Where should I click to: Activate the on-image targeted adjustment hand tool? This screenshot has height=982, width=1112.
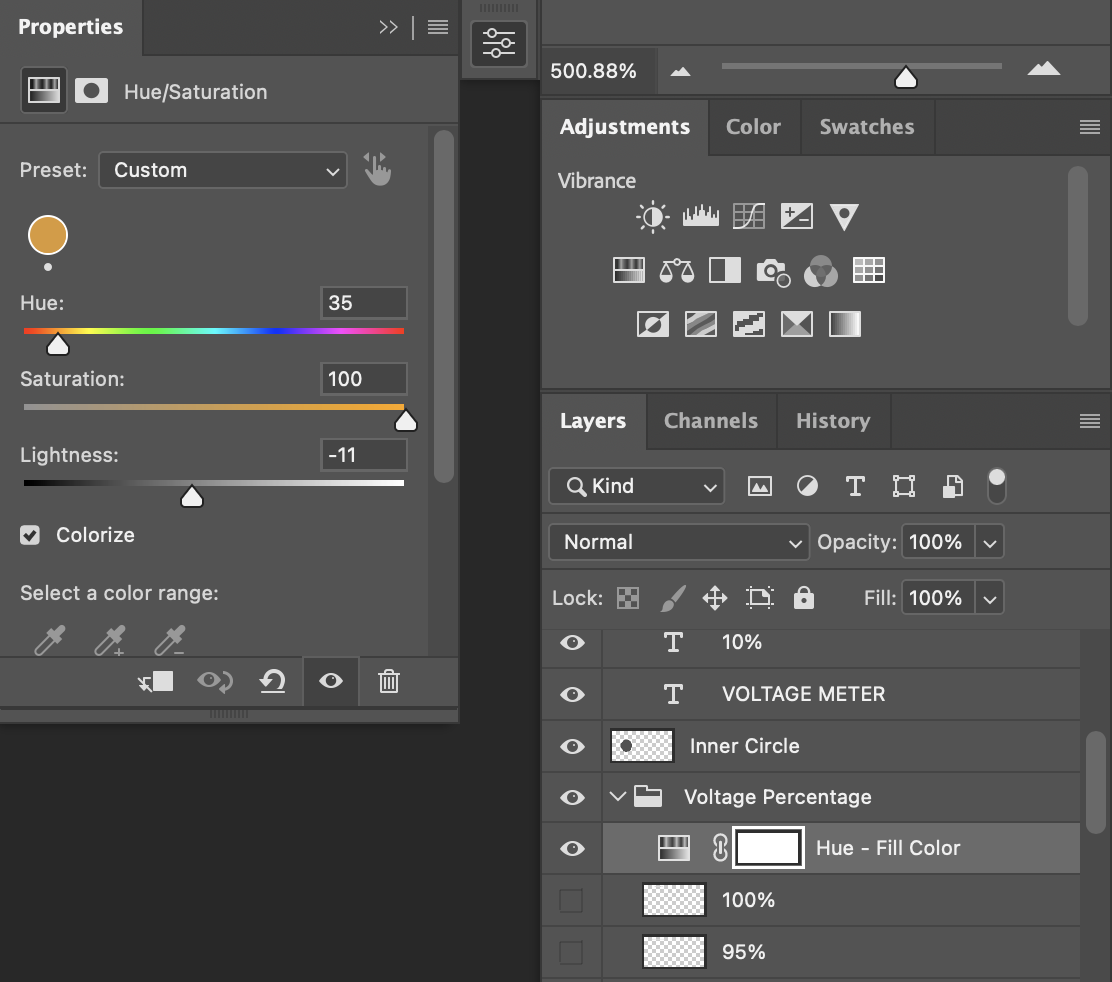(x=377, y=169)
